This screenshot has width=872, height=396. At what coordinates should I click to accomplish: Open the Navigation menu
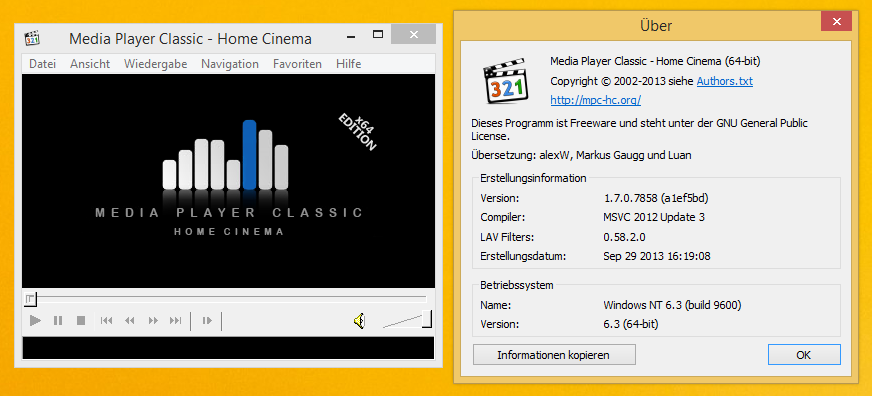pos(230,64)
